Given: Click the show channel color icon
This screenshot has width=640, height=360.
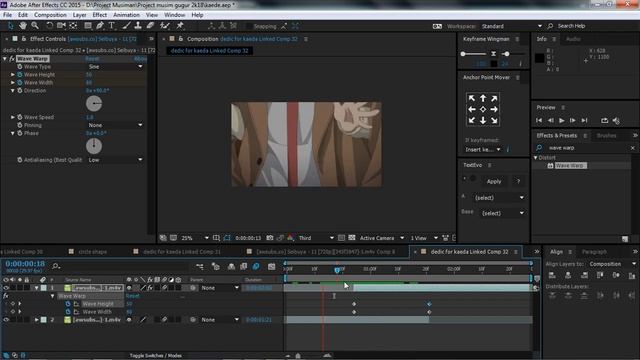Looking at the screenshot, I should coord(290,238).
